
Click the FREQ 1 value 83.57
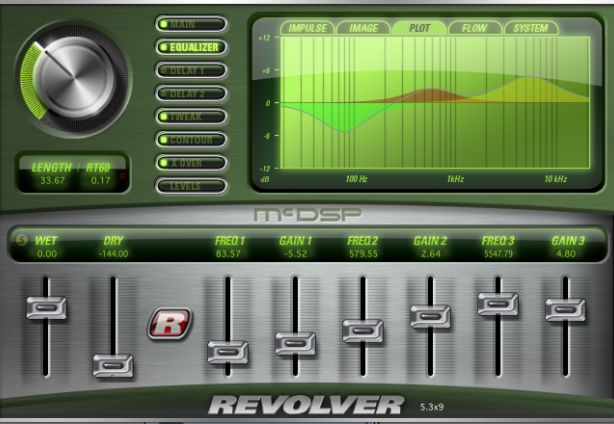click(228, 254)
